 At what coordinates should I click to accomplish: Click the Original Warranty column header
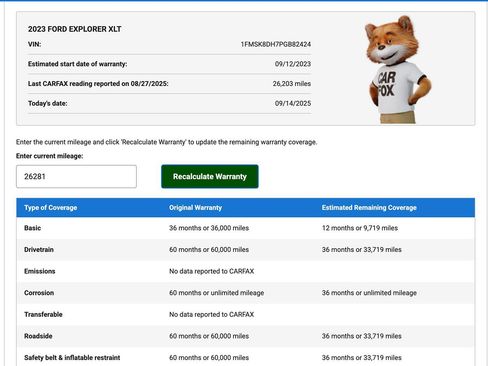[x=195, y=208]
